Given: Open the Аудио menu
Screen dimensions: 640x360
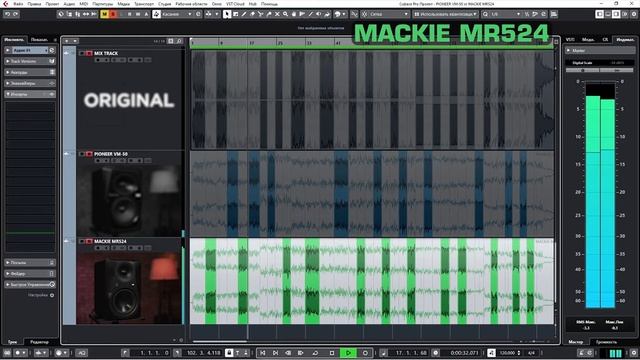Looking at the screenshot, I should pos(69,4).
